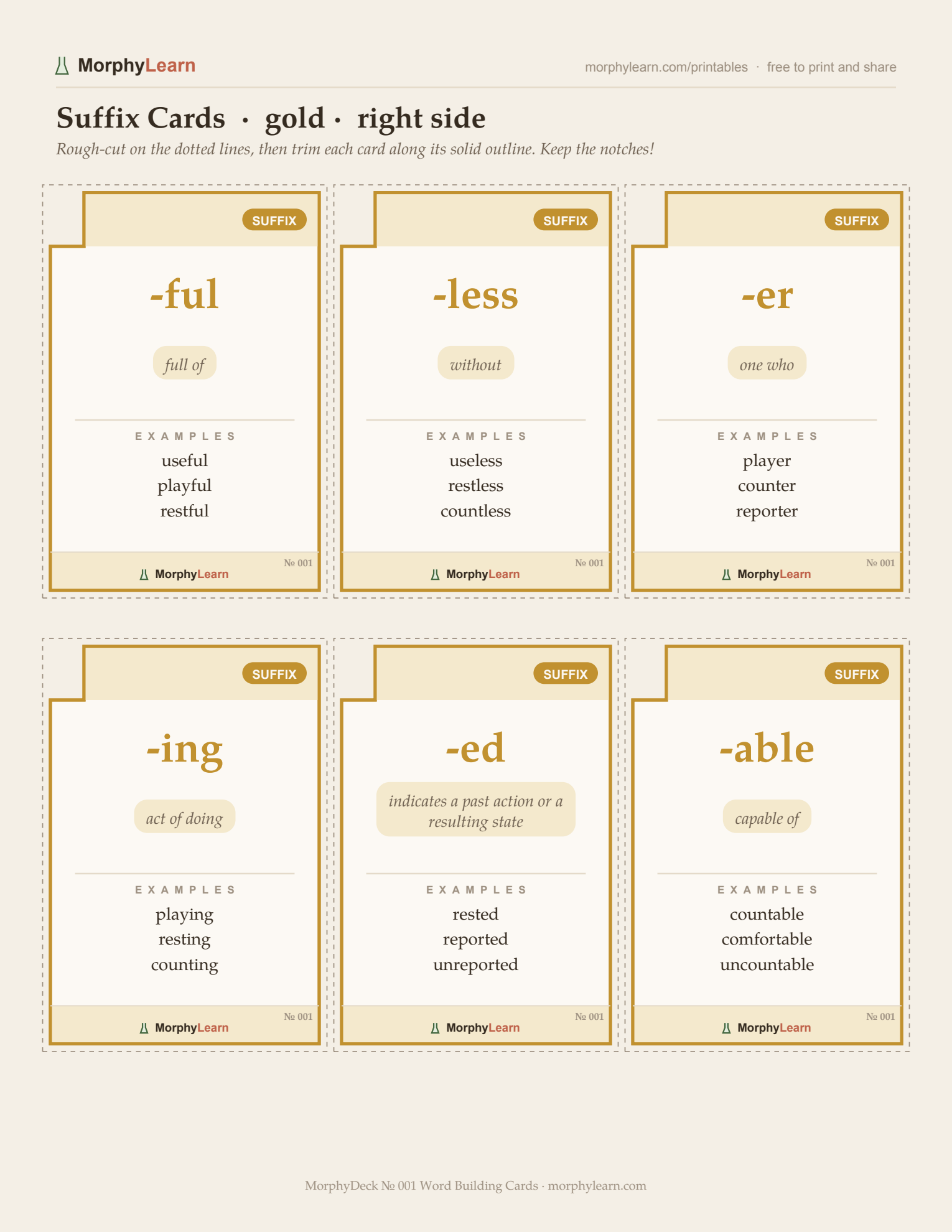952x1232 pixels.
Task: Click the example word 'playing'
Action: point(185,915)
